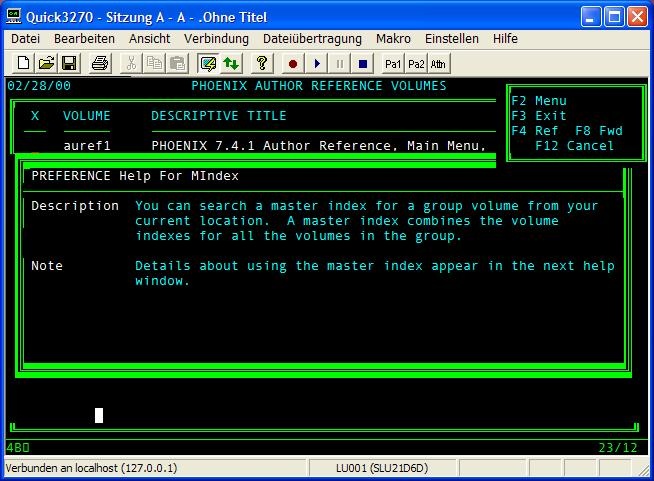Open the Hilfe menu

505,38
